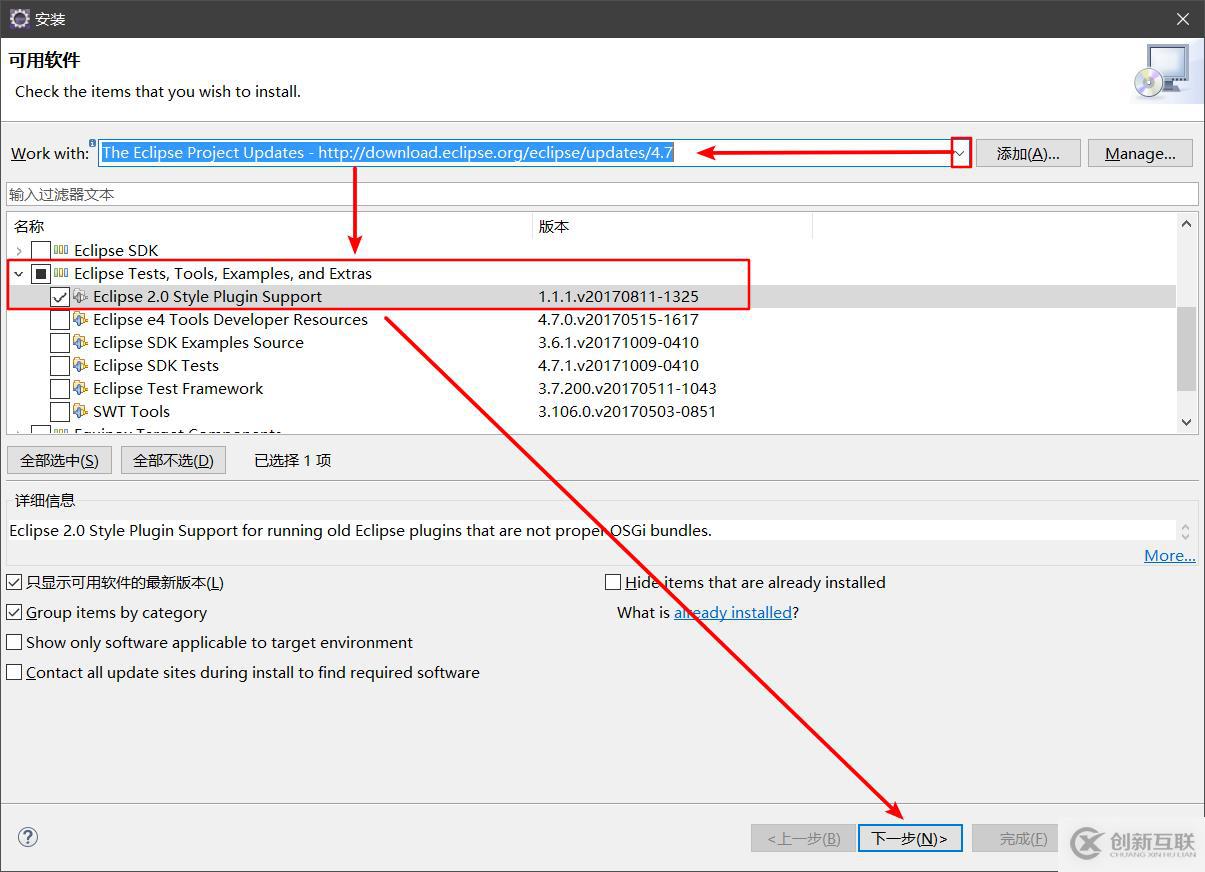Screen dimensions: 1205x872
Task: Click the details description stepper arrows
Action: point(1186,531)
